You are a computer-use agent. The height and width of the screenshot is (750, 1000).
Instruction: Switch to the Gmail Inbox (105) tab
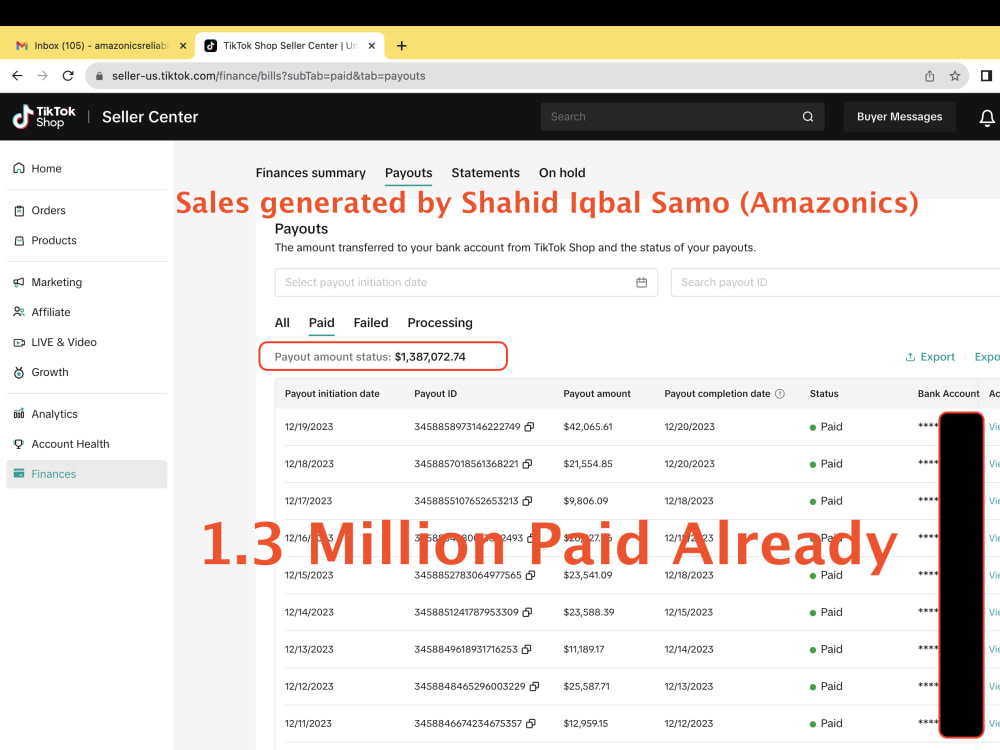pyautogui.click(x=102, y=46)
